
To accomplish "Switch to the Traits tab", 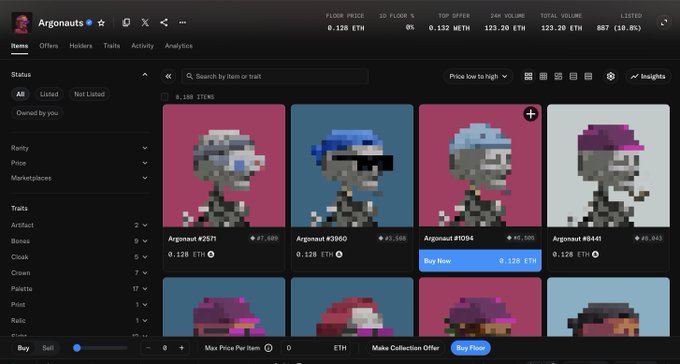I will tap(111, 46).
